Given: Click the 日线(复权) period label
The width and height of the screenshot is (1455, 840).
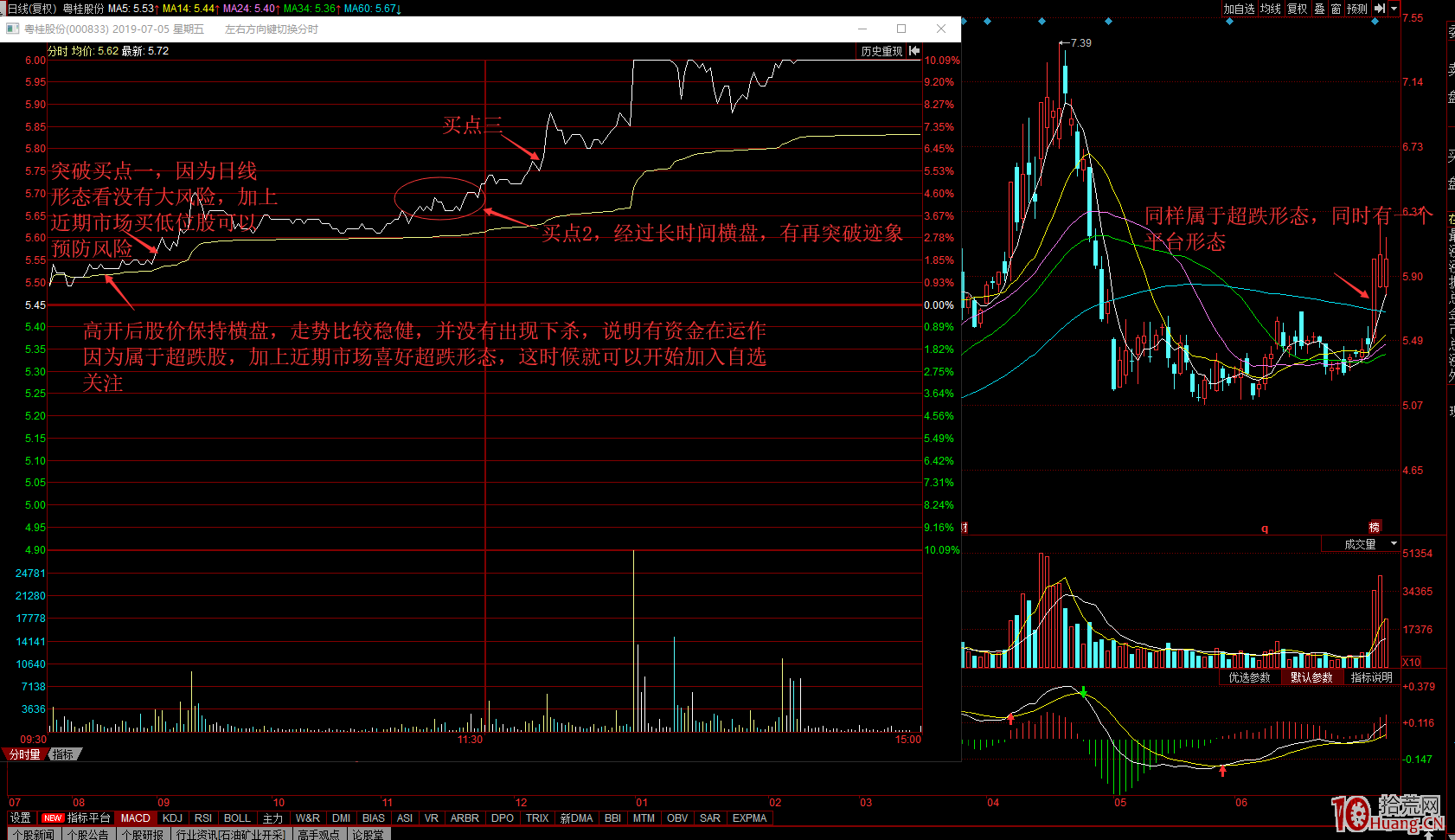Looking at the screenshot, I should [x=32, y=9].
